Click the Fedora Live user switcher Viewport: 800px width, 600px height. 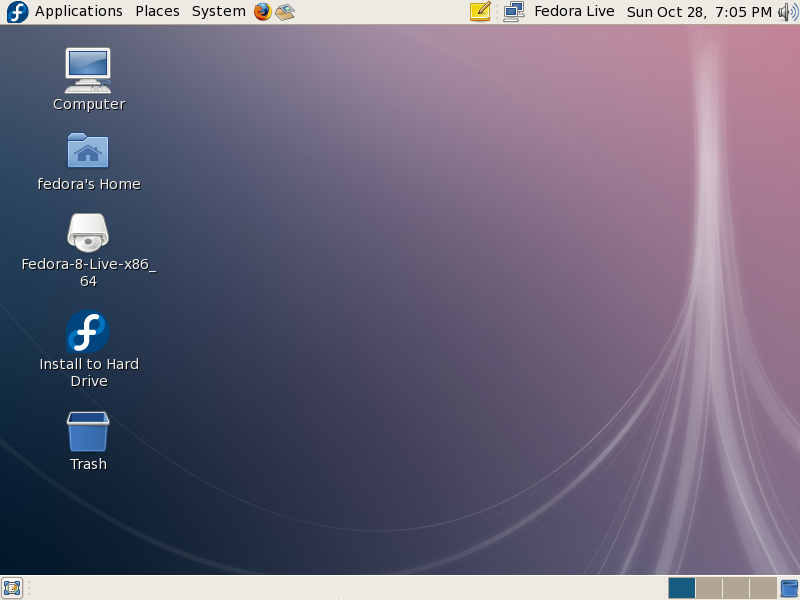(574, 11)
